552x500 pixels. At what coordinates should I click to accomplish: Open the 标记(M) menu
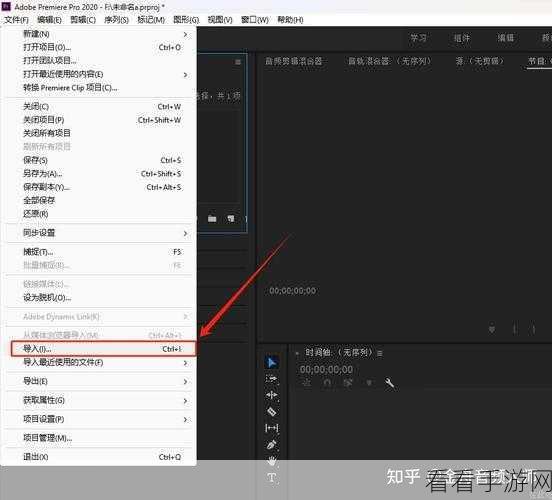tap(151, 20)
